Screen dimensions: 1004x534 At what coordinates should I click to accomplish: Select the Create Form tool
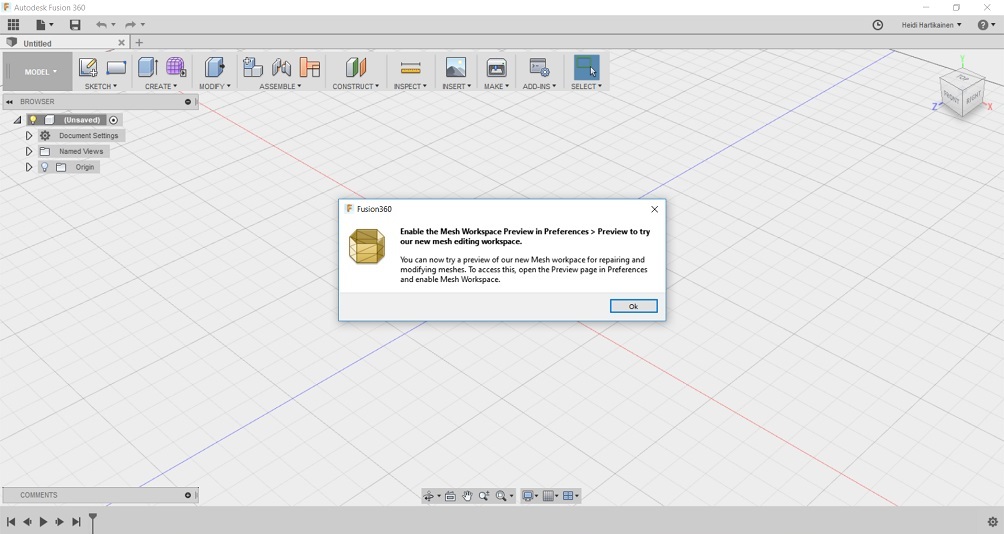[x=176, y=67]
